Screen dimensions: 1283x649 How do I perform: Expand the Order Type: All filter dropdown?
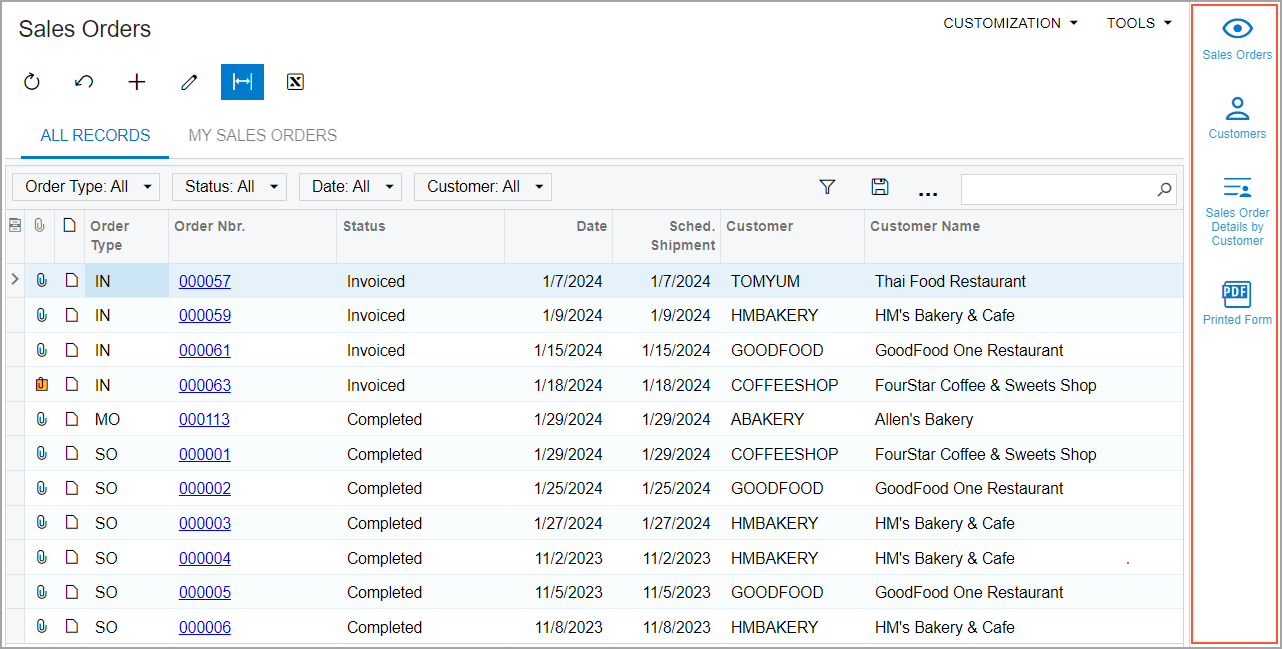pyautogui.click(x=86, y=187)
